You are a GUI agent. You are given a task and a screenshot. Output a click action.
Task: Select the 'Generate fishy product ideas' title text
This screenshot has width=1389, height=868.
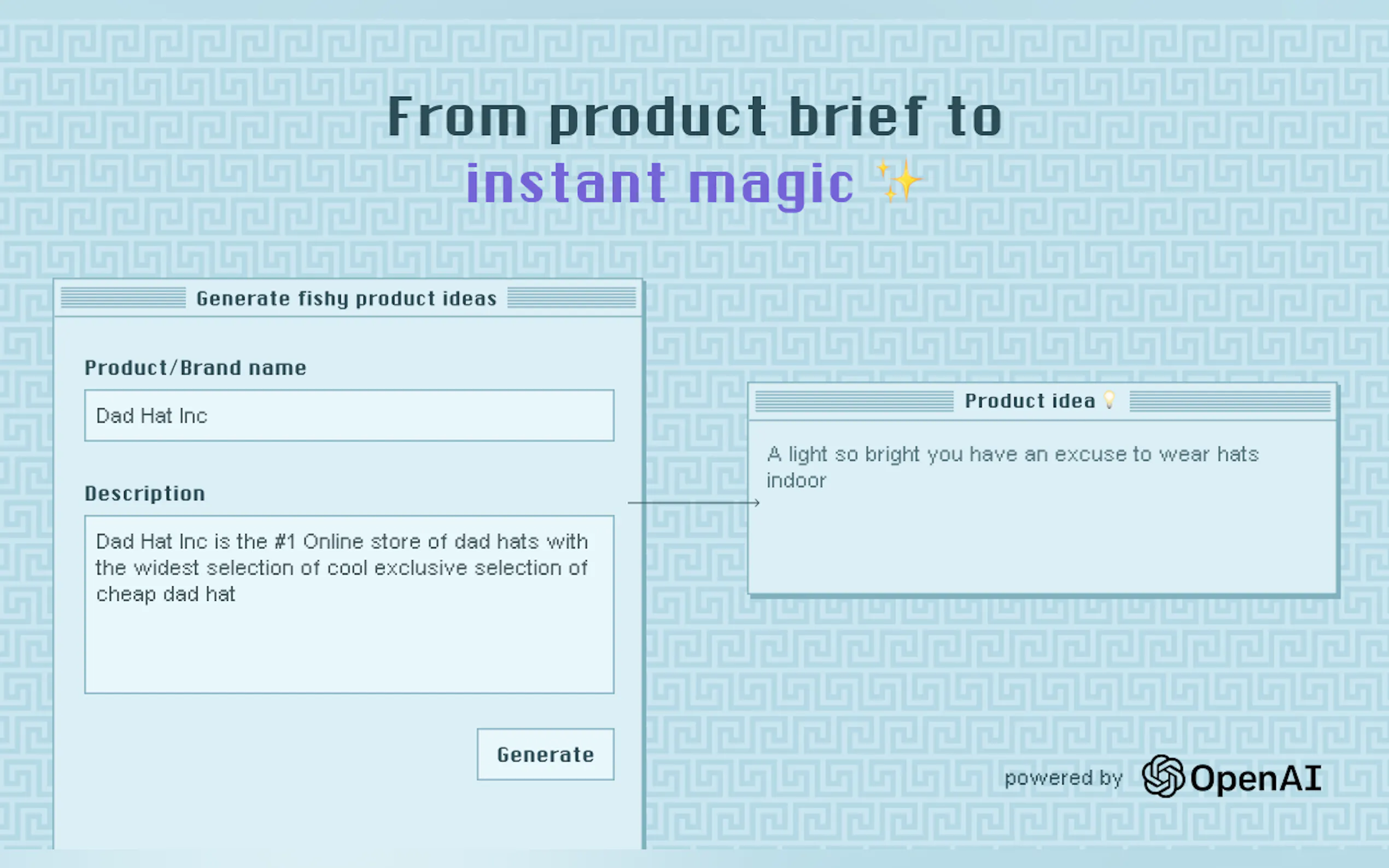[x=346, y=298]
